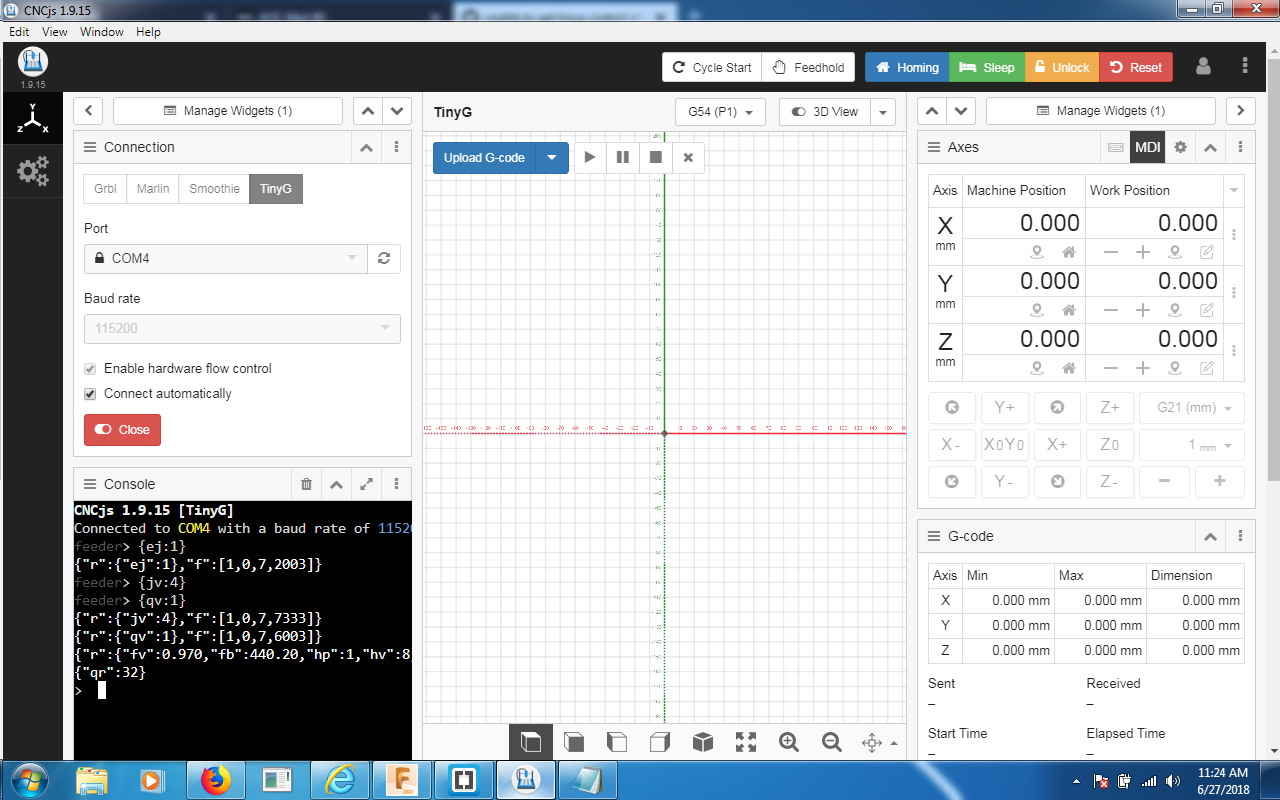This screenshot has width=1280, height=800.
Task: Toggle Enable hardware flow control checkbox
Action: click(91, 369)
